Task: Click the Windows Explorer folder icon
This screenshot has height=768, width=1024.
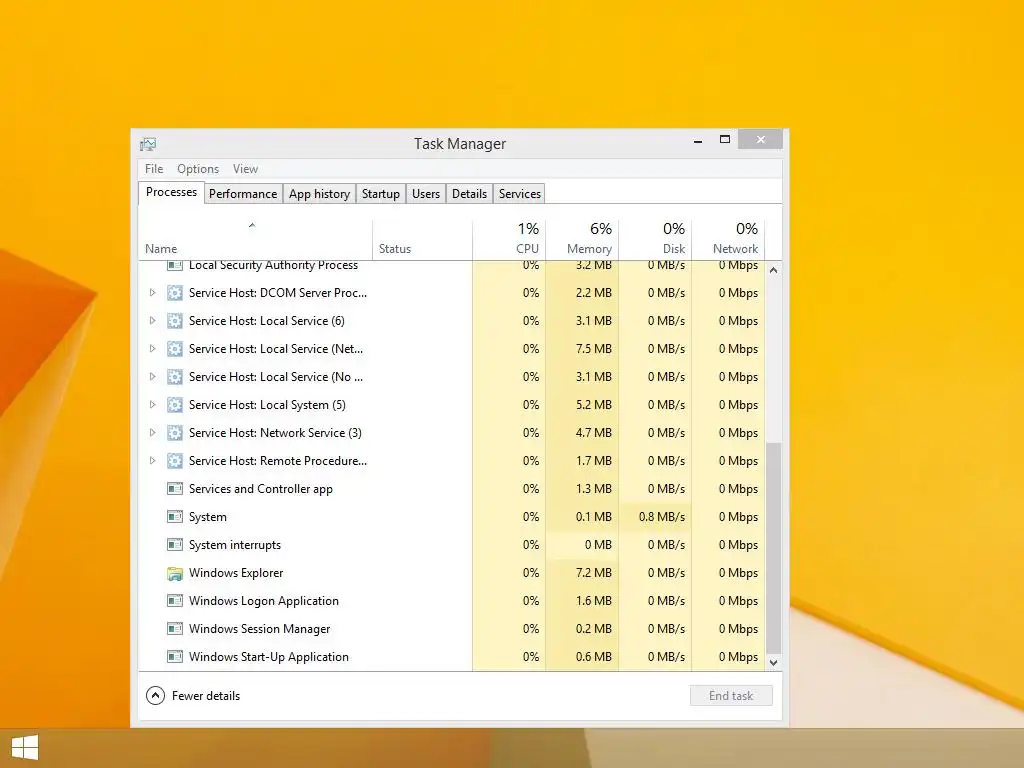Action: click(174, 573)
